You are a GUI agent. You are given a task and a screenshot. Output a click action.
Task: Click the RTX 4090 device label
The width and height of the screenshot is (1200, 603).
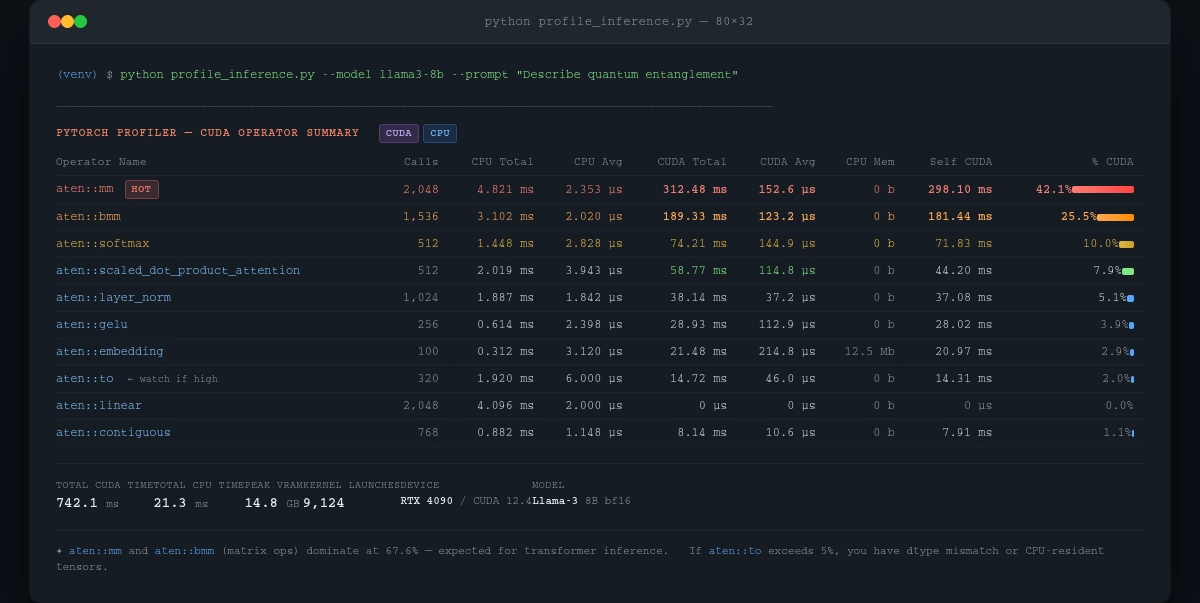[426, 501]
